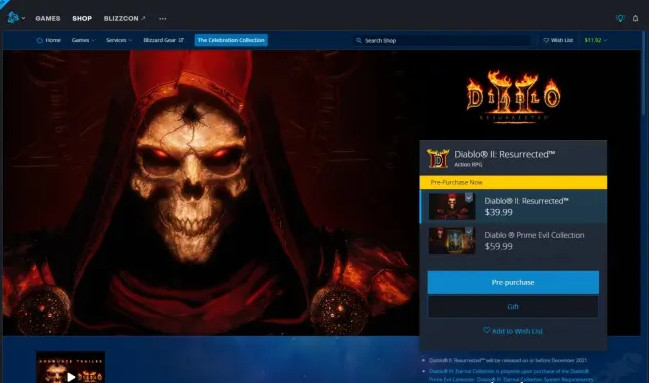649x383 pixels.
Task: Open the Battle.net logo menu
Action: (x=16, y=18)
